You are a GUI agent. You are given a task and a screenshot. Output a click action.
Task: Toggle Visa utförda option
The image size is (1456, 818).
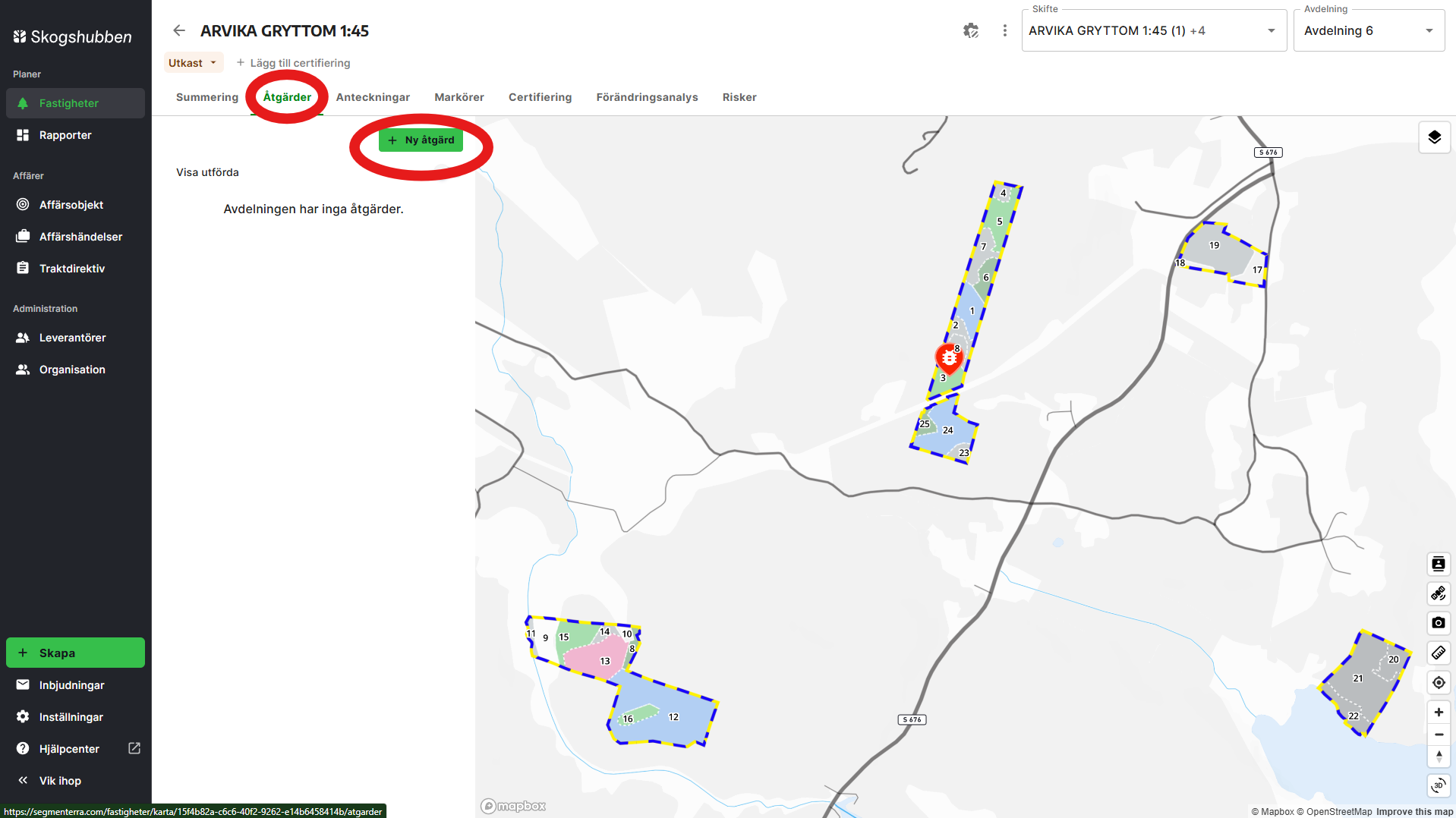coord(207,172)
